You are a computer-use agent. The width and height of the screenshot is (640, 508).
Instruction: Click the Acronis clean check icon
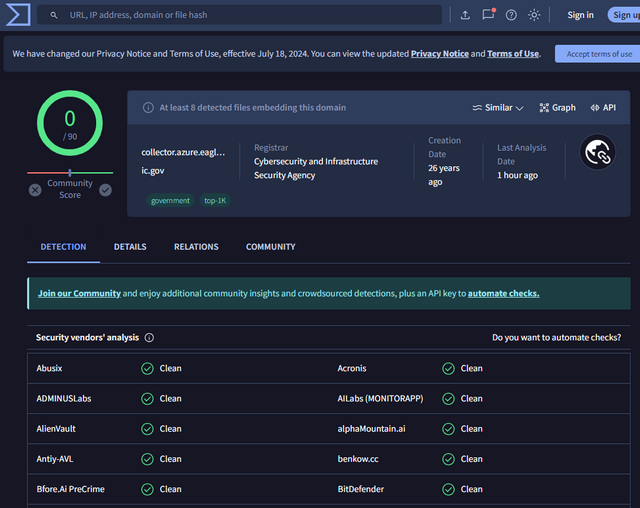(x=449, y=368)
